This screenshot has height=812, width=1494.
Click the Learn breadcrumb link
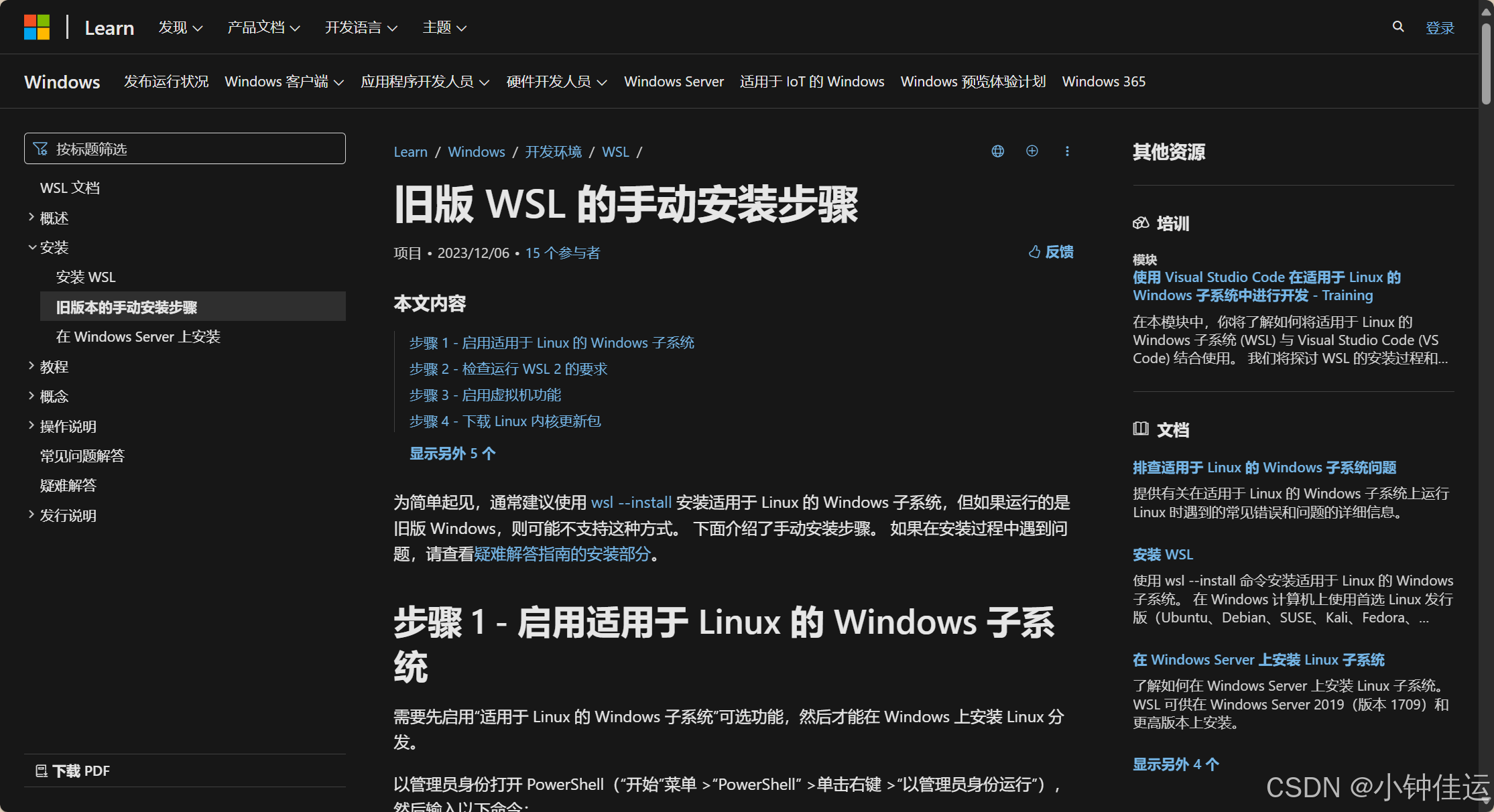(411, 152)
